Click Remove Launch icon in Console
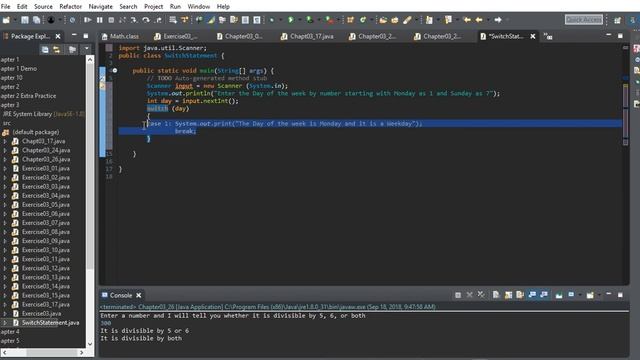This screenshot has width=640, height=360. coord(469,295)
